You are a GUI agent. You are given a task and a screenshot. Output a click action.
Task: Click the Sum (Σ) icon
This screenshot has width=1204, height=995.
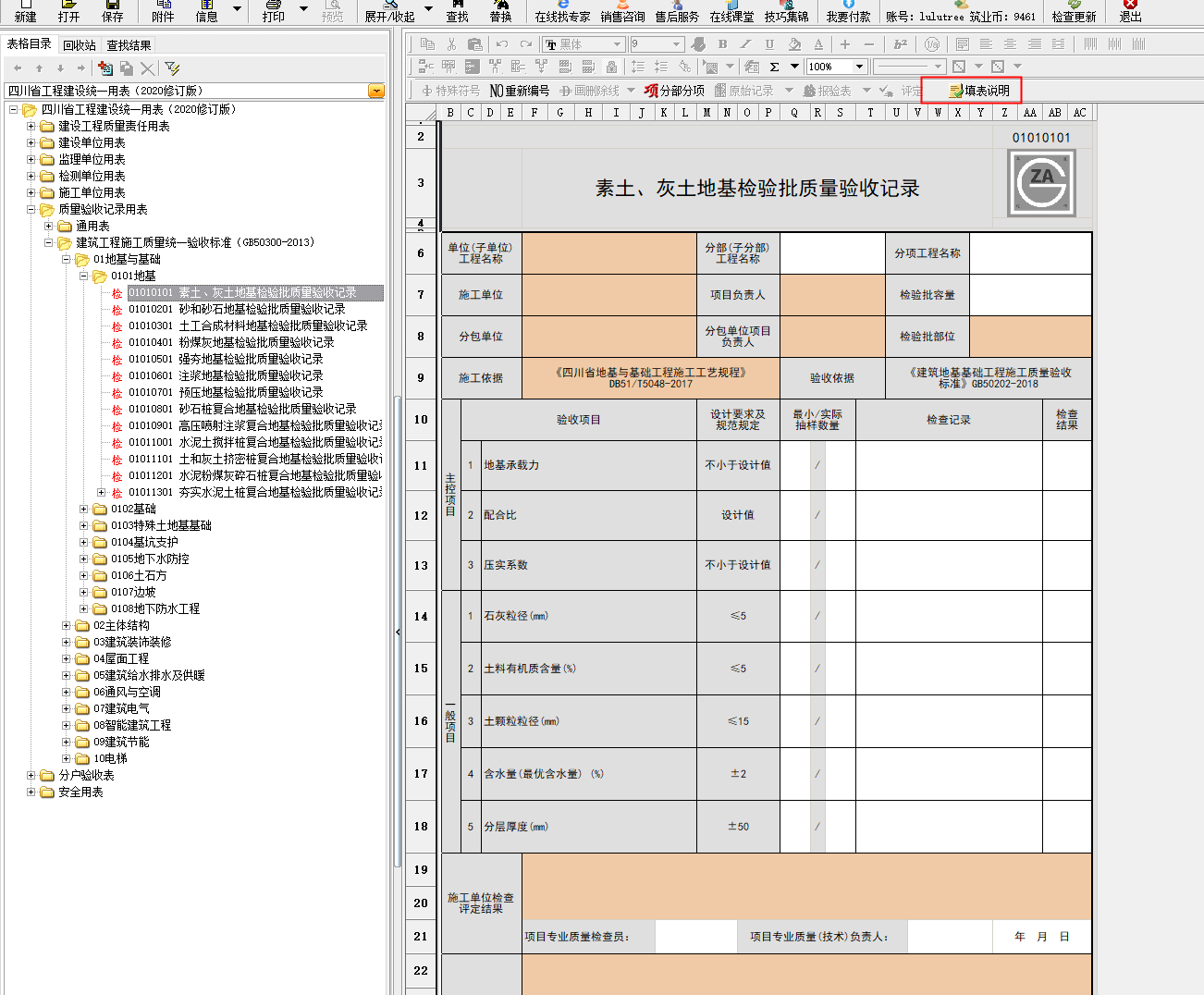(x=774, y=67)
